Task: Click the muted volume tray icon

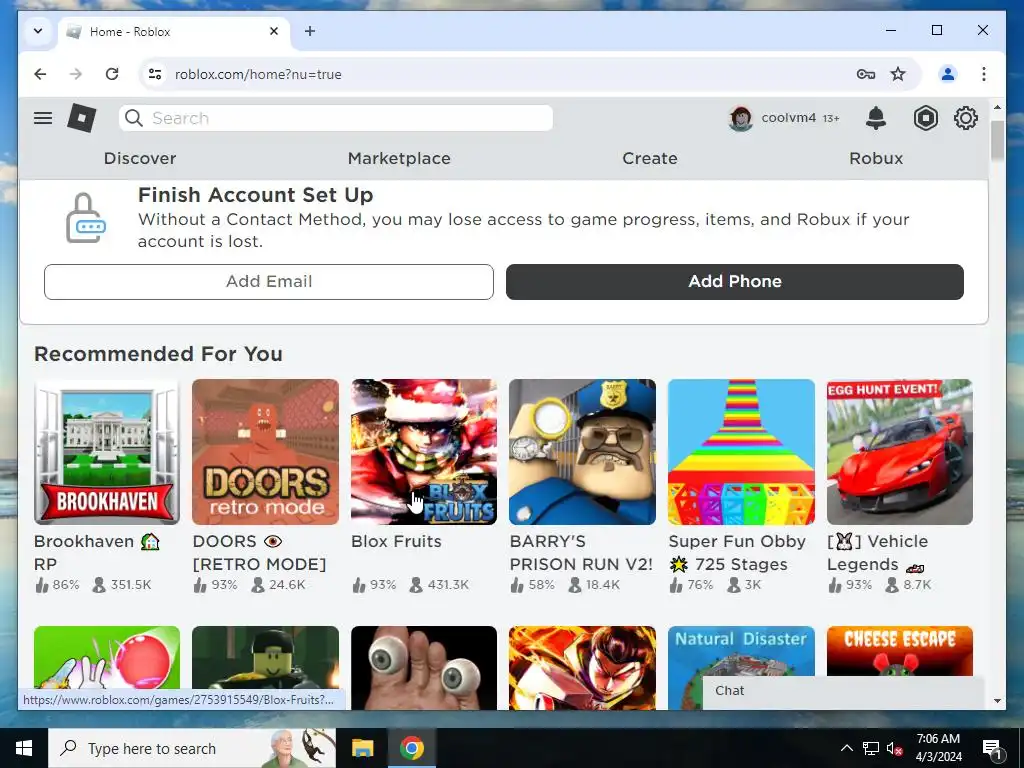Action: (894, 748)
